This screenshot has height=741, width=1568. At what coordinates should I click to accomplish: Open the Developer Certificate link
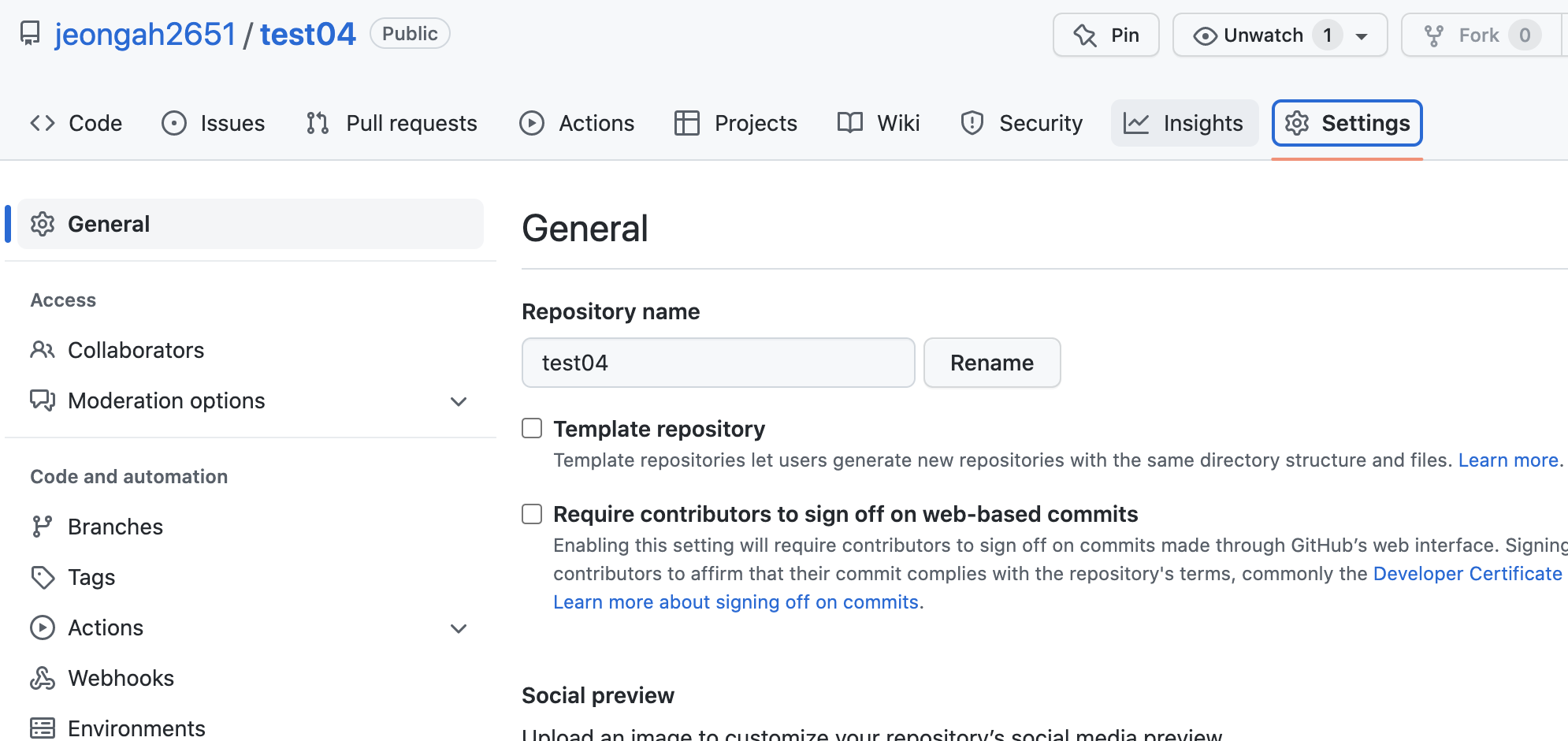[x=1467, y=574]
